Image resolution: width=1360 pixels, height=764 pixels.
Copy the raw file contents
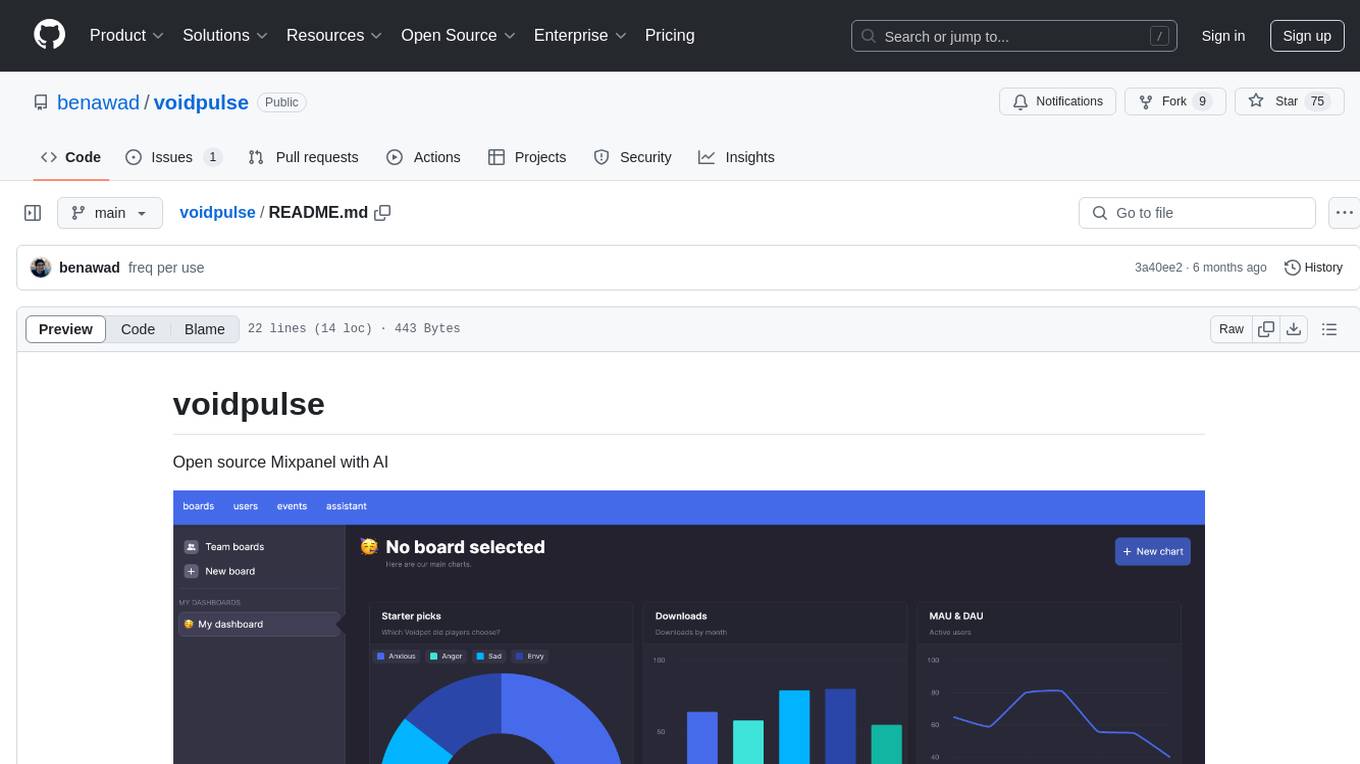1266,329
